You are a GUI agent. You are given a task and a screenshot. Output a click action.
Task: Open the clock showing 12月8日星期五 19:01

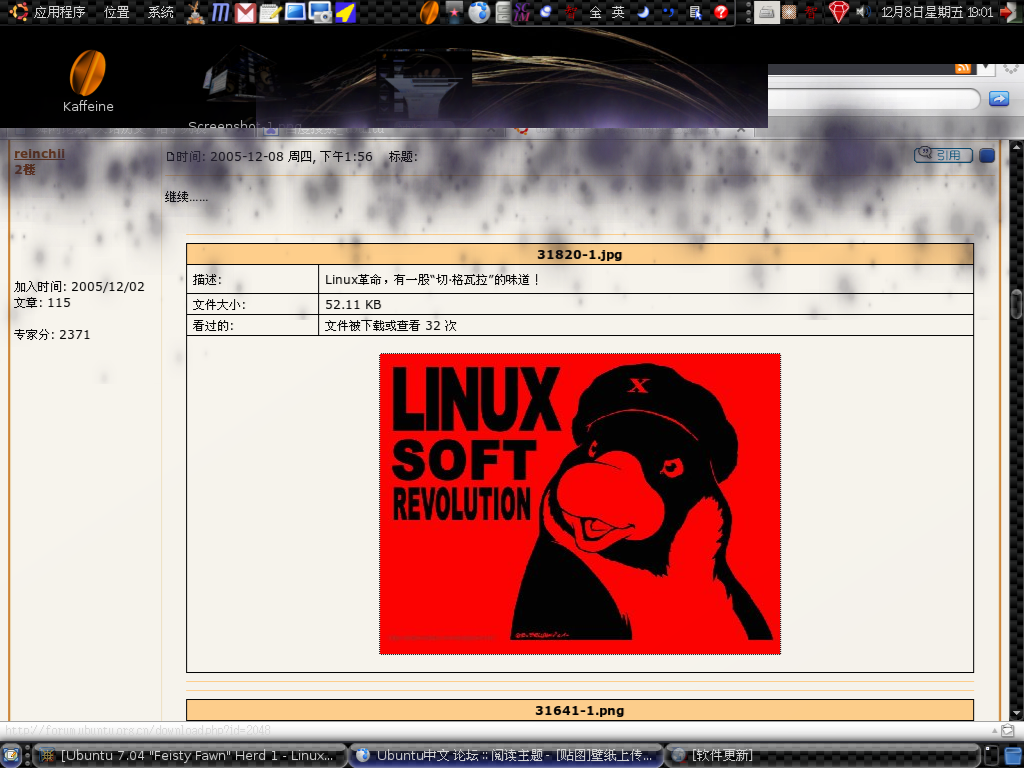(x=937, y=12)
